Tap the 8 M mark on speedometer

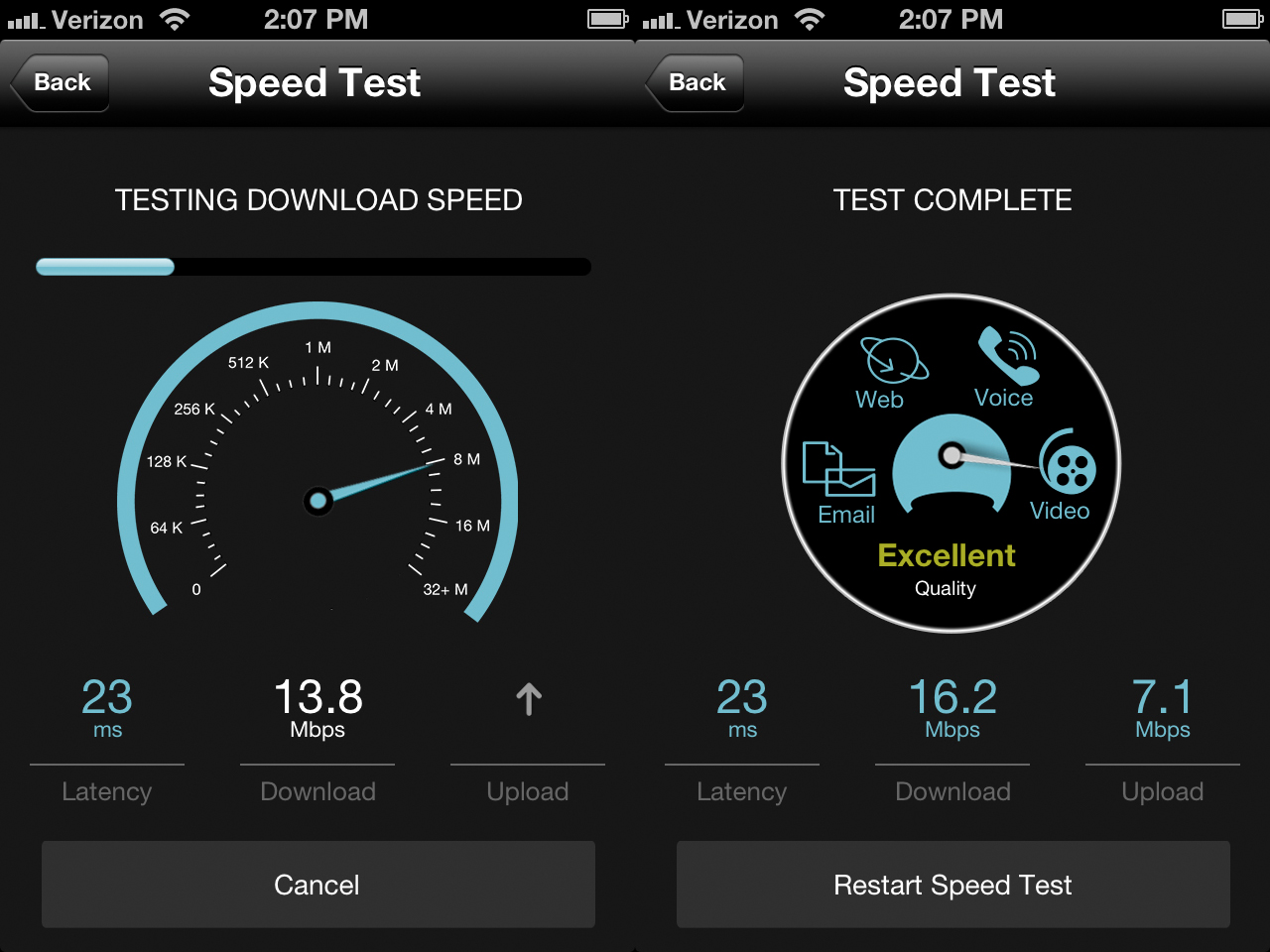click(x=466, y=459)
